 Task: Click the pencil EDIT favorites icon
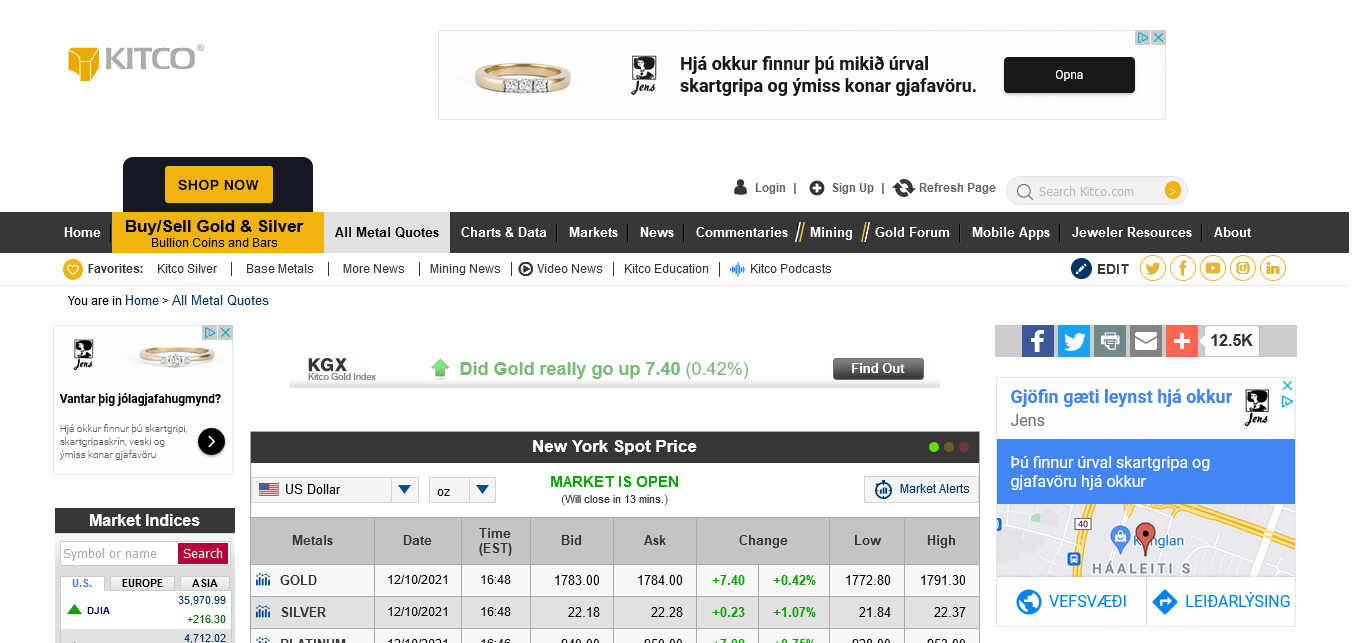tap(1081, 268)
